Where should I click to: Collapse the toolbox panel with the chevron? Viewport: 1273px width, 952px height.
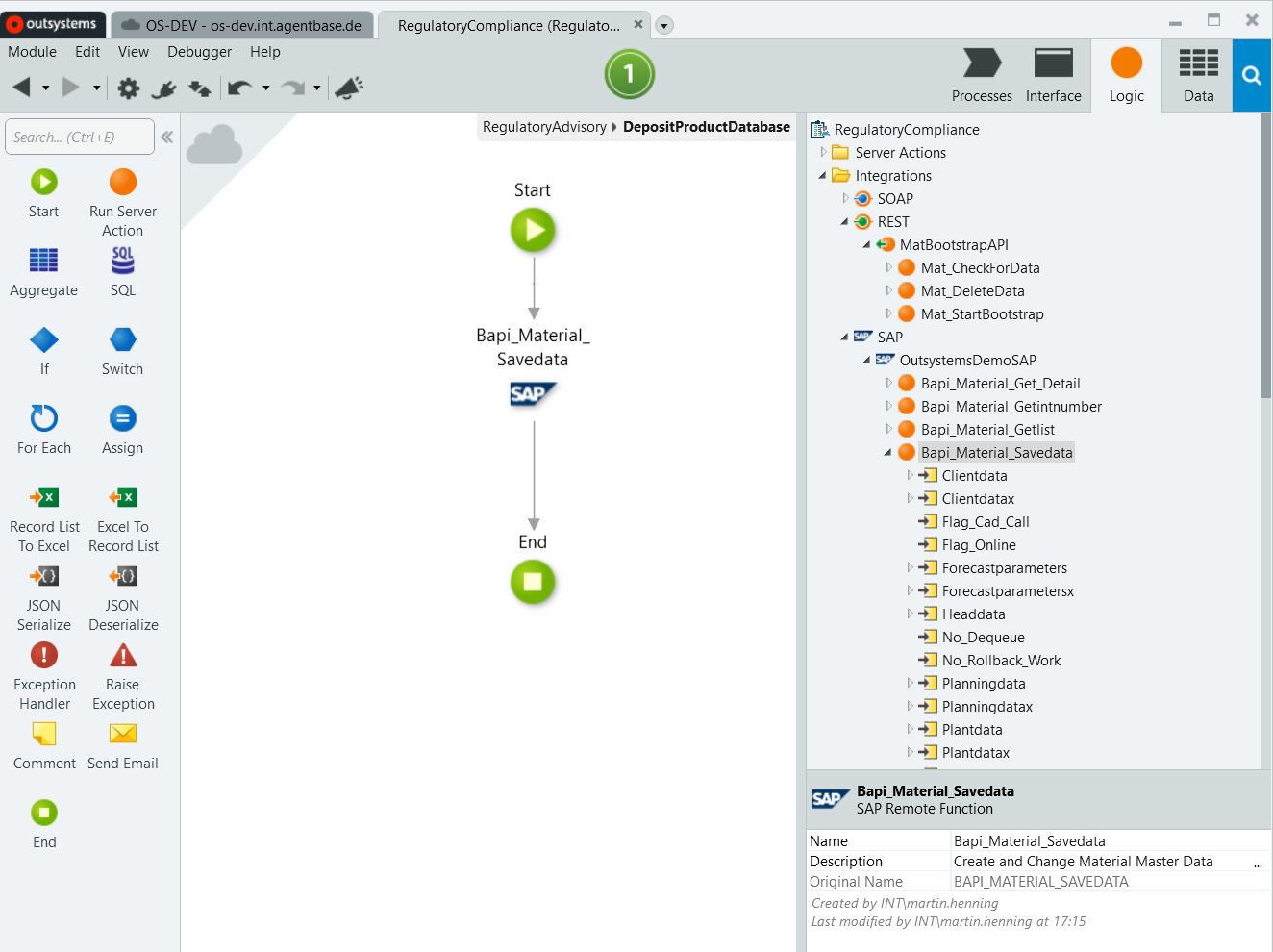(167, 136)
